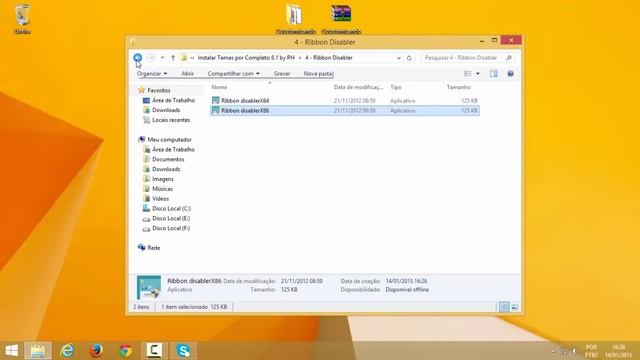Open Locais recentes
This screenshot has height=360, width=640.
(x=171, y=120)
